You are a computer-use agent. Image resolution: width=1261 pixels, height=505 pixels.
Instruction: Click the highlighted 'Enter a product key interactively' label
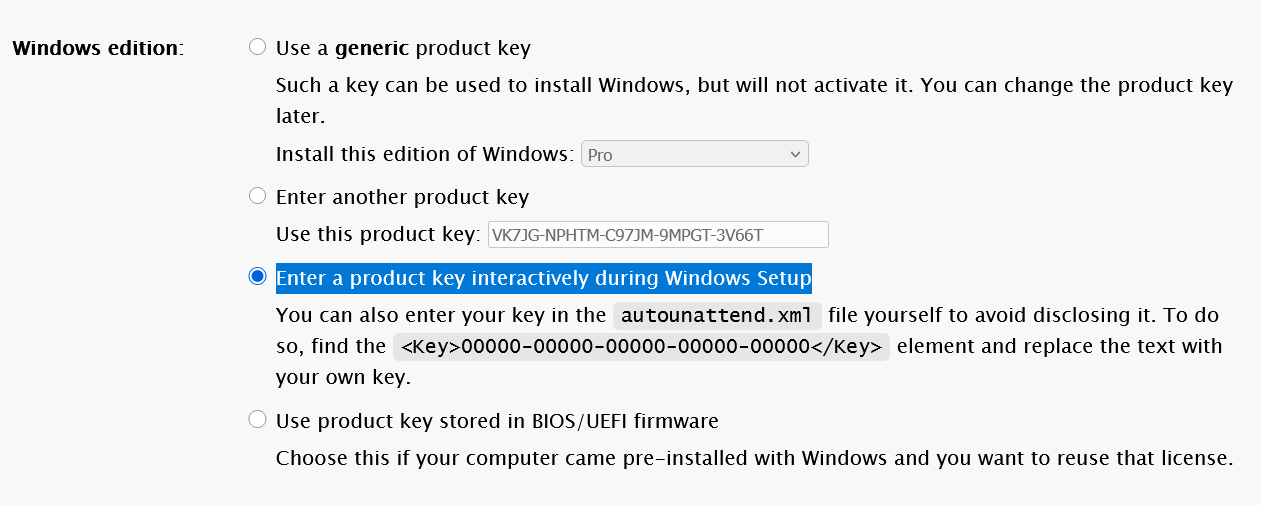coord(543,277)
